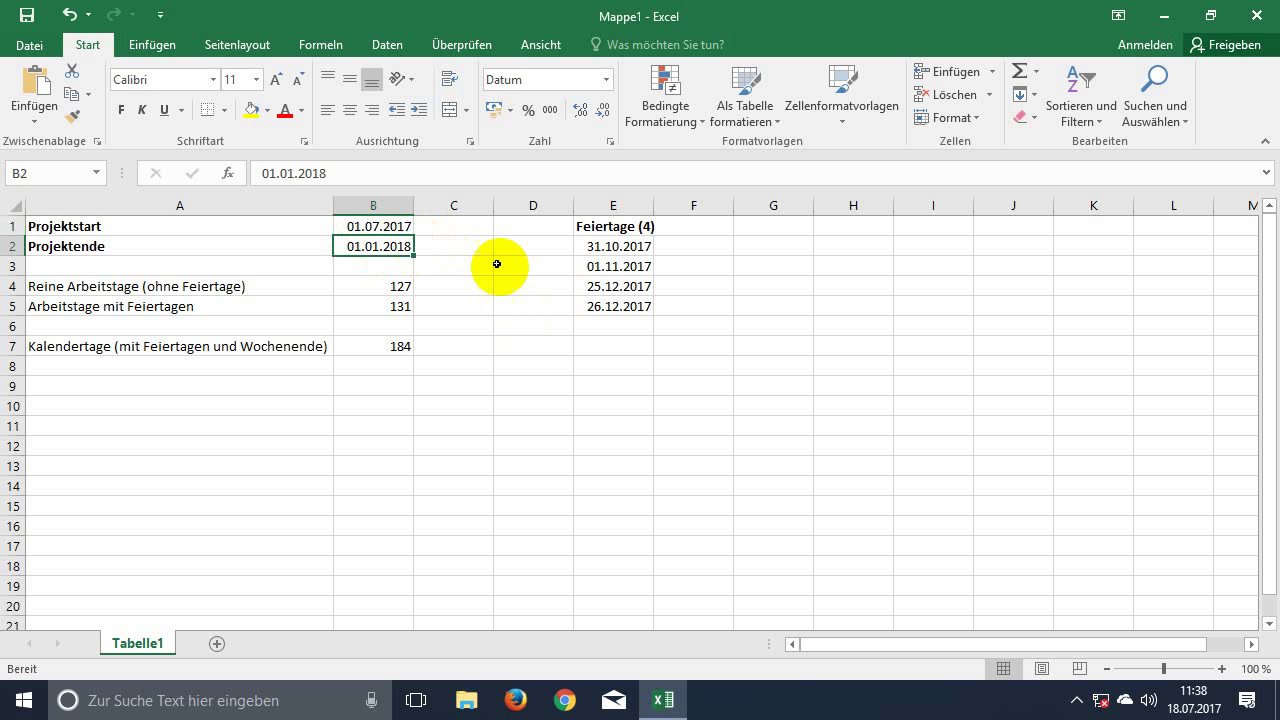Decrease font size with the small A icon

pos(300,80)
